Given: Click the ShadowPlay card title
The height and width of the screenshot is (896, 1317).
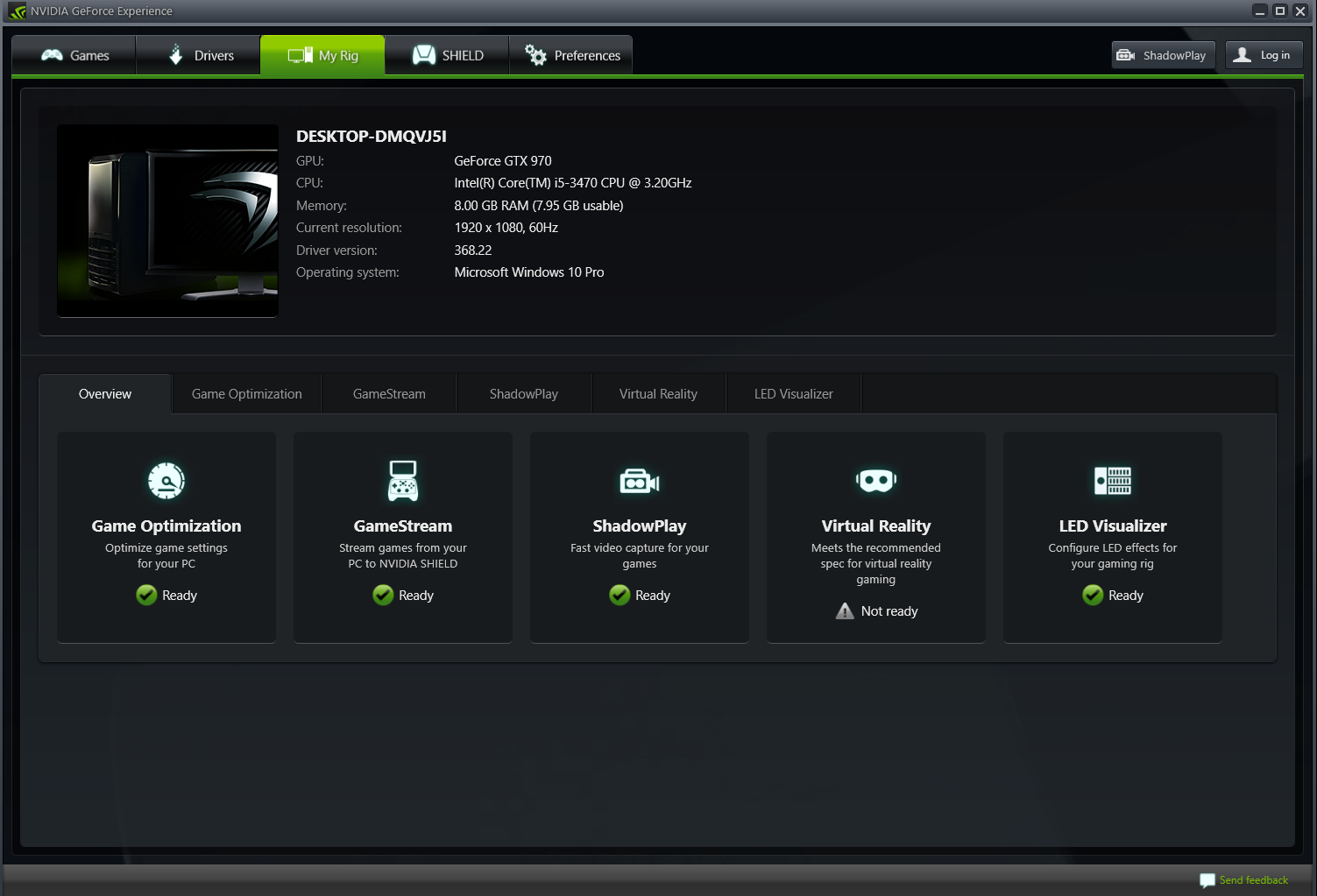Looking at the screenshot, I should pyautogui.click(x=640, y=526).
